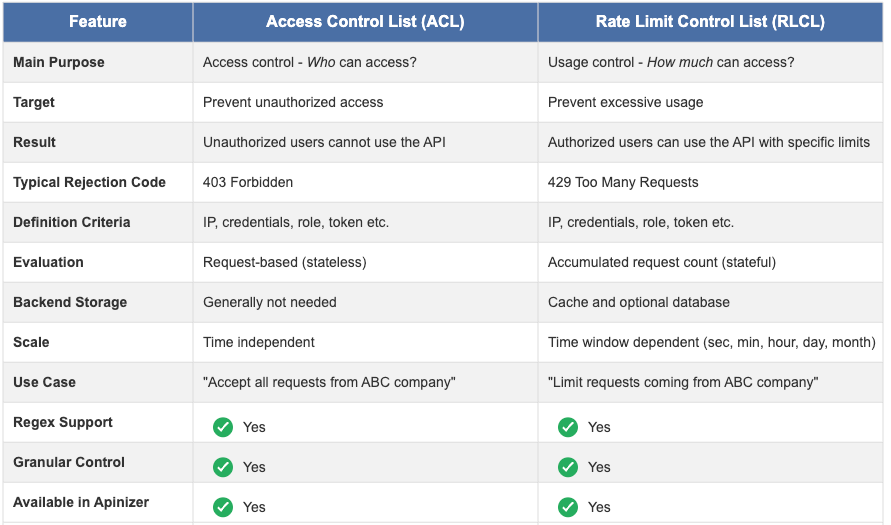Click RLCL Granular Control green checkmark
This screenshot has width=891, height=525.
click(568, 467)
